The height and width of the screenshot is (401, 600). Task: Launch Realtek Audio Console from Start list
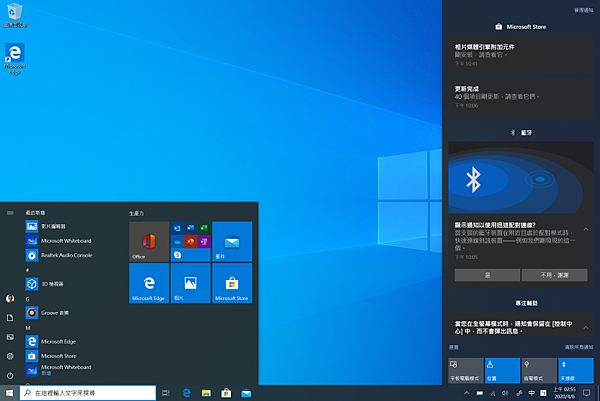point(73,255)
